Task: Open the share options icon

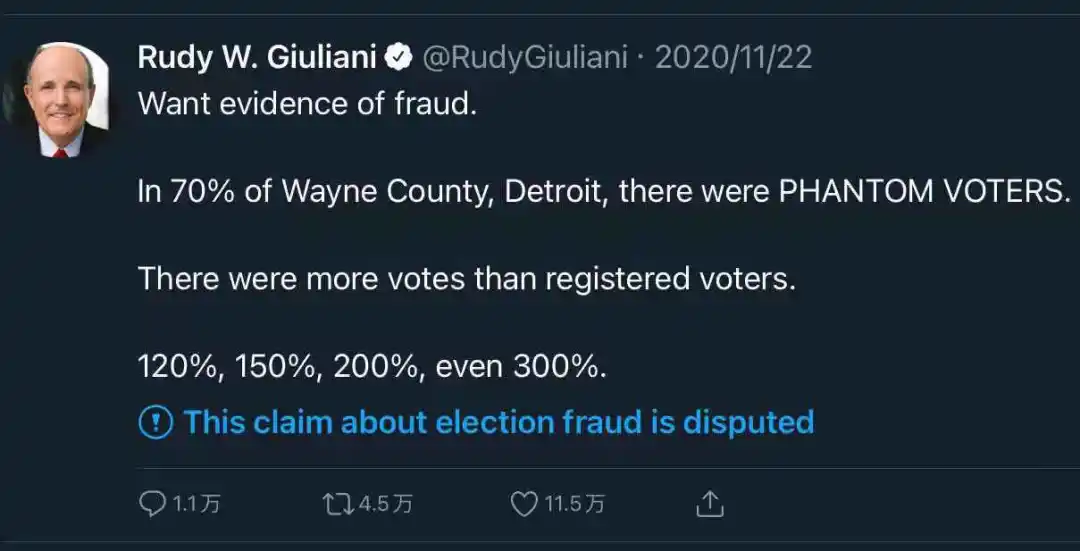Action: click(x=709, y=504)
